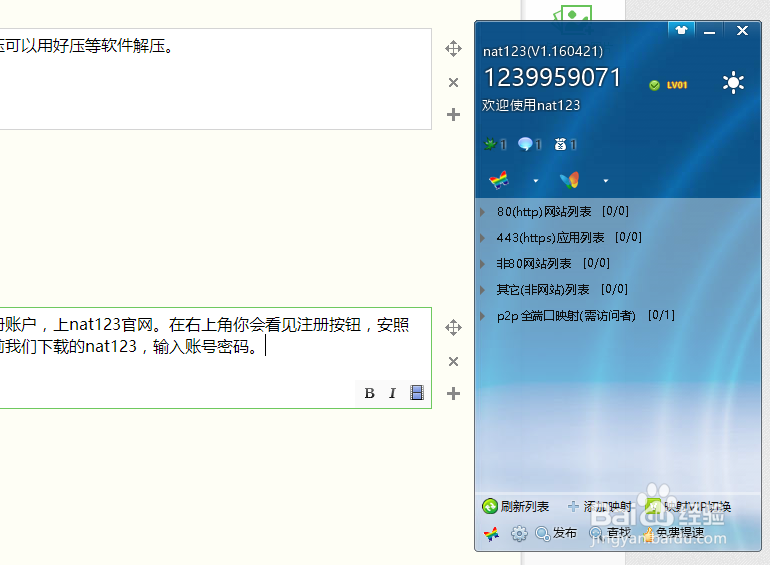Click the rainbow butterfly icon in bottom toolbar
The width and height of the screenshot is (770, 565).
(x=491, y=534)
